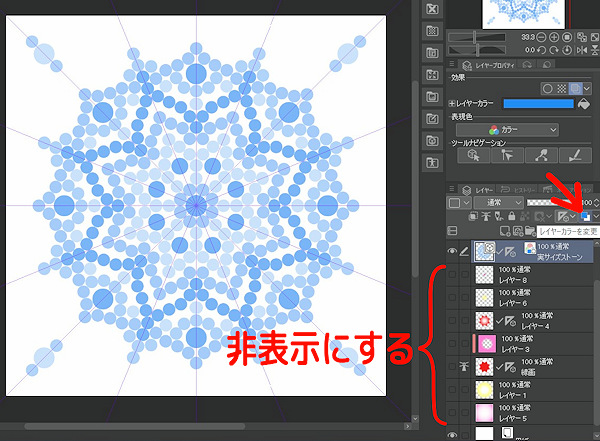Screen dimensions: 600x441
Task: Toggle lock layer padlock icon
Action: [x=512, y=217]
